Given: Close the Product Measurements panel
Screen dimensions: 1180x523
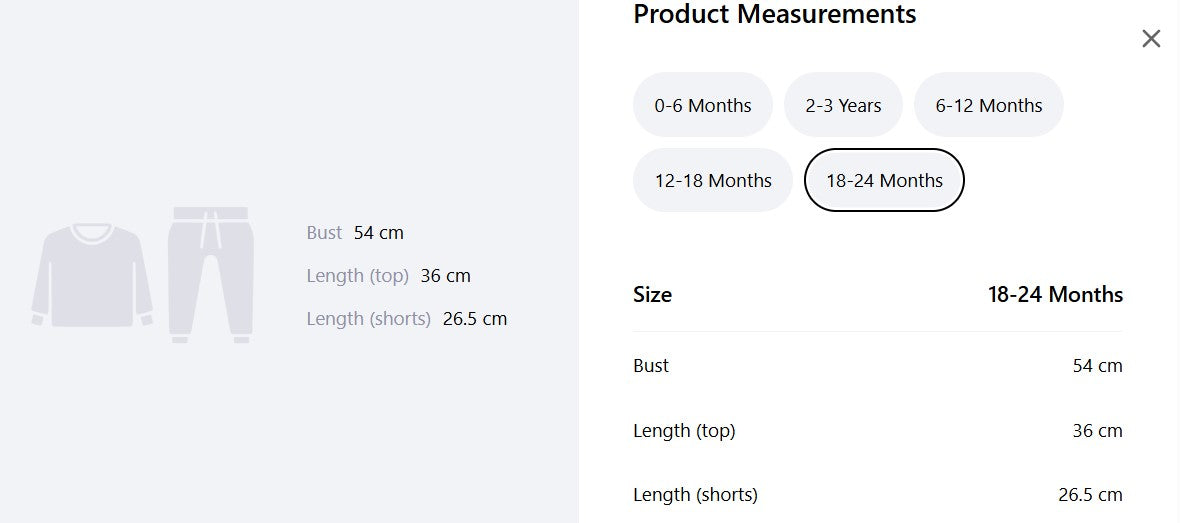Looking at the screenshot, I should coord(1151,38).
